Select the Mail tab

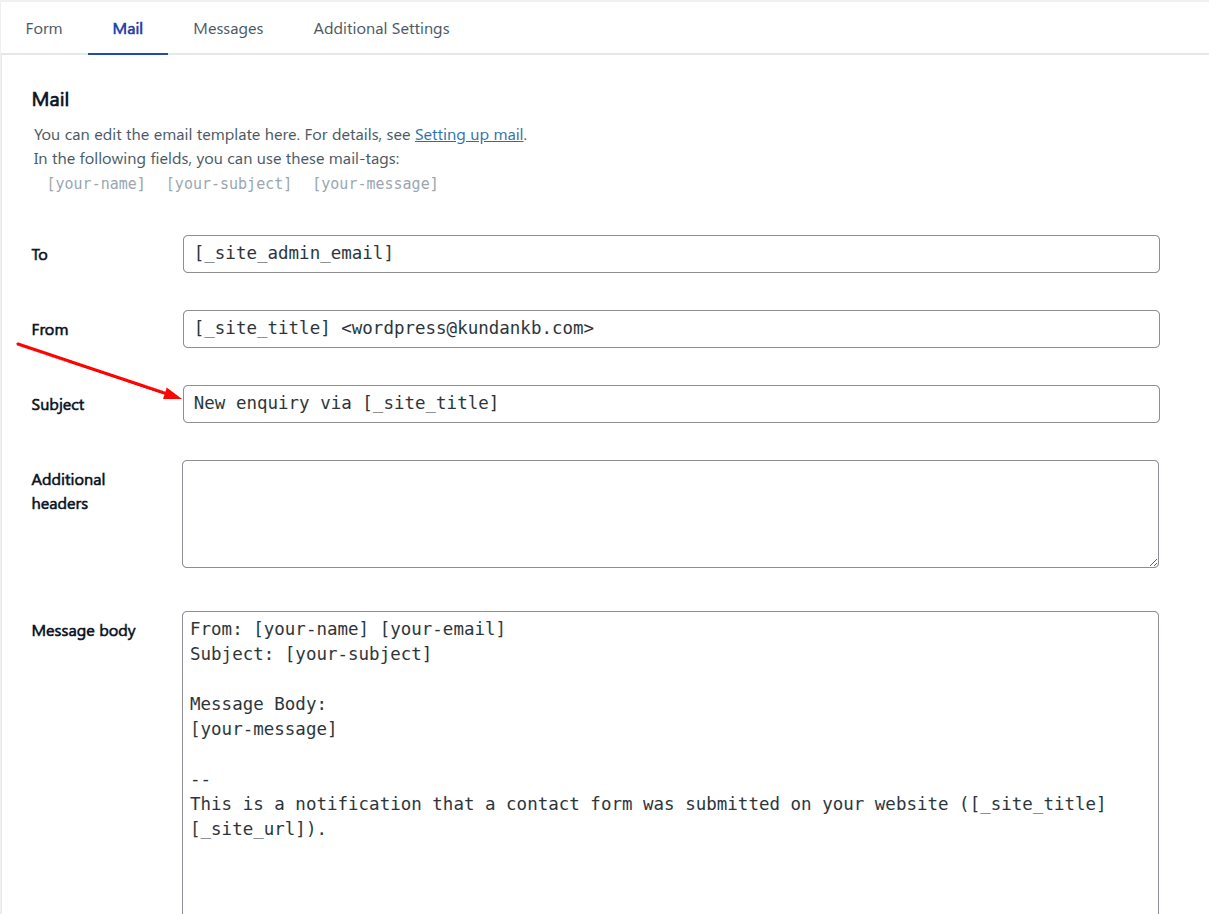[x=127, y=28]
